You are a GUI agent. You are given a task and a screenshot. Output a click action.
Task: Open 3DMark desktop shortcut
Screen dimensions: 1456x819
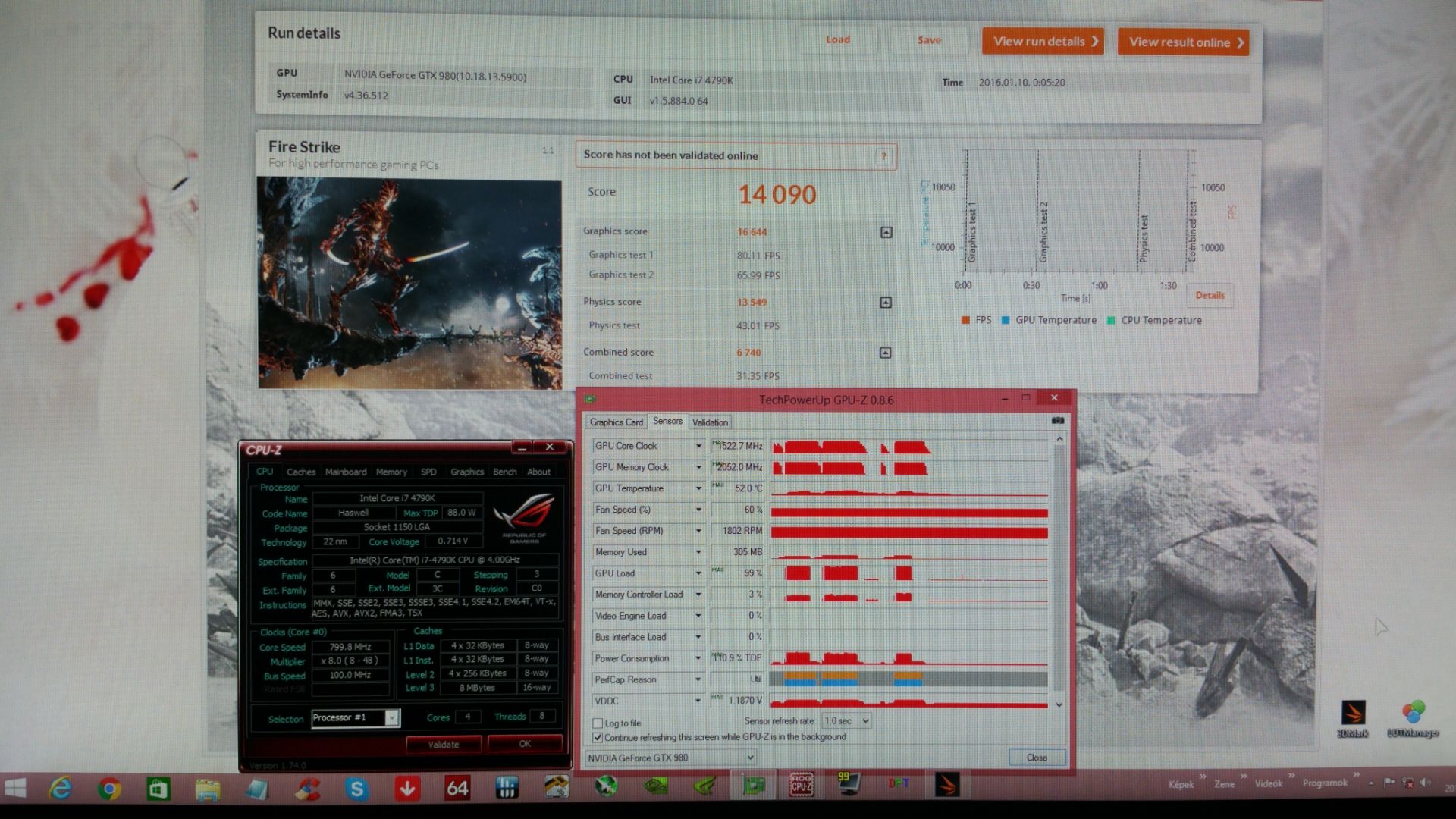pos(1354,718)
